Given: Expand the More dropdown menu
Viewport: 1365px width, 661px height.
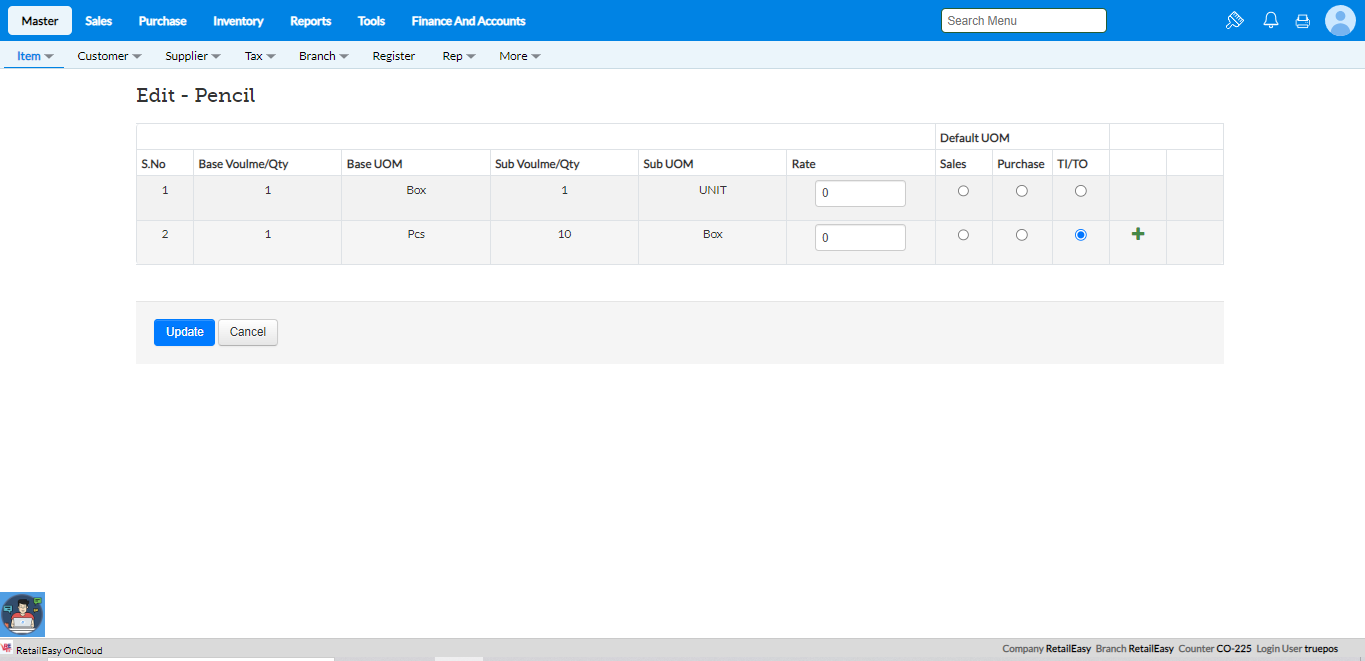Looking at the screenshot, I should pos(519,56).
